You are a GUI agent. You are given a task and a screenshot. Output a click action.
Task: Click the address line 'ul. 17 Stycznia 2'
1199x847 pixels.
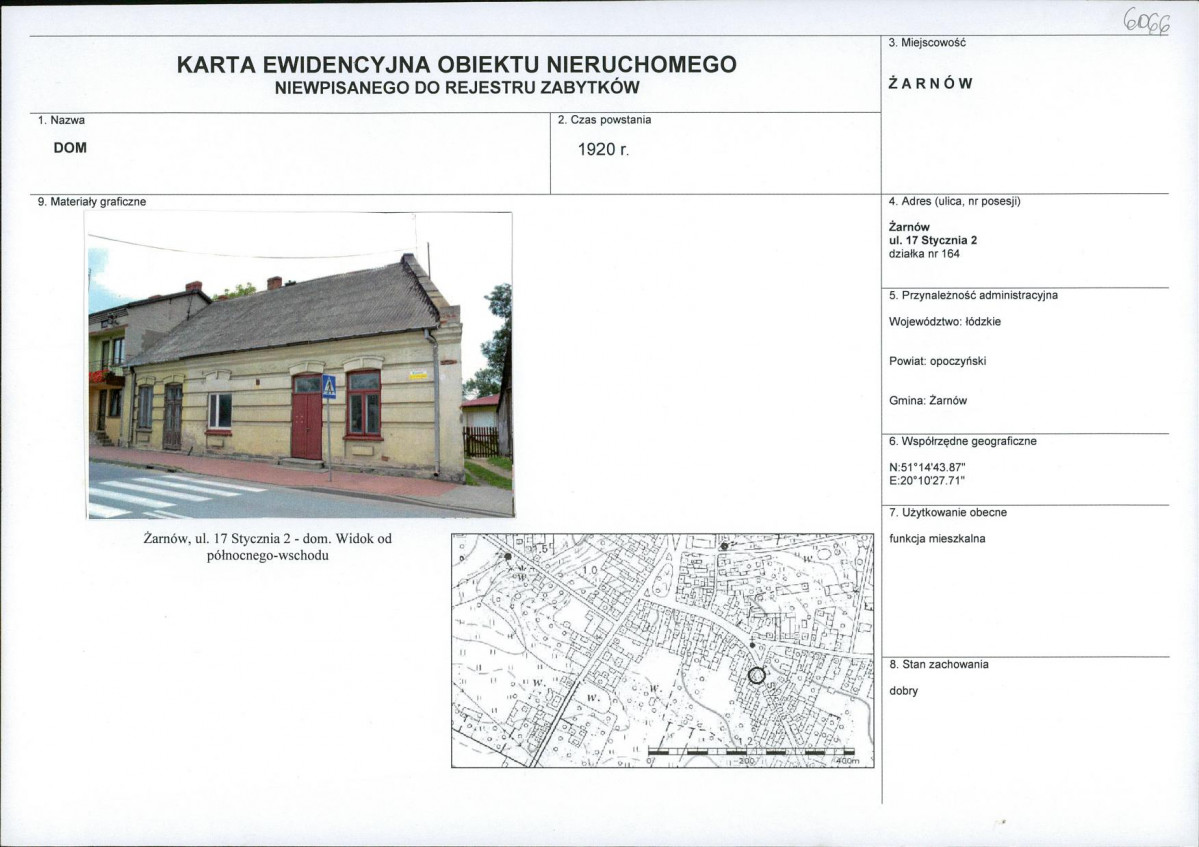[x=933, y=240]
